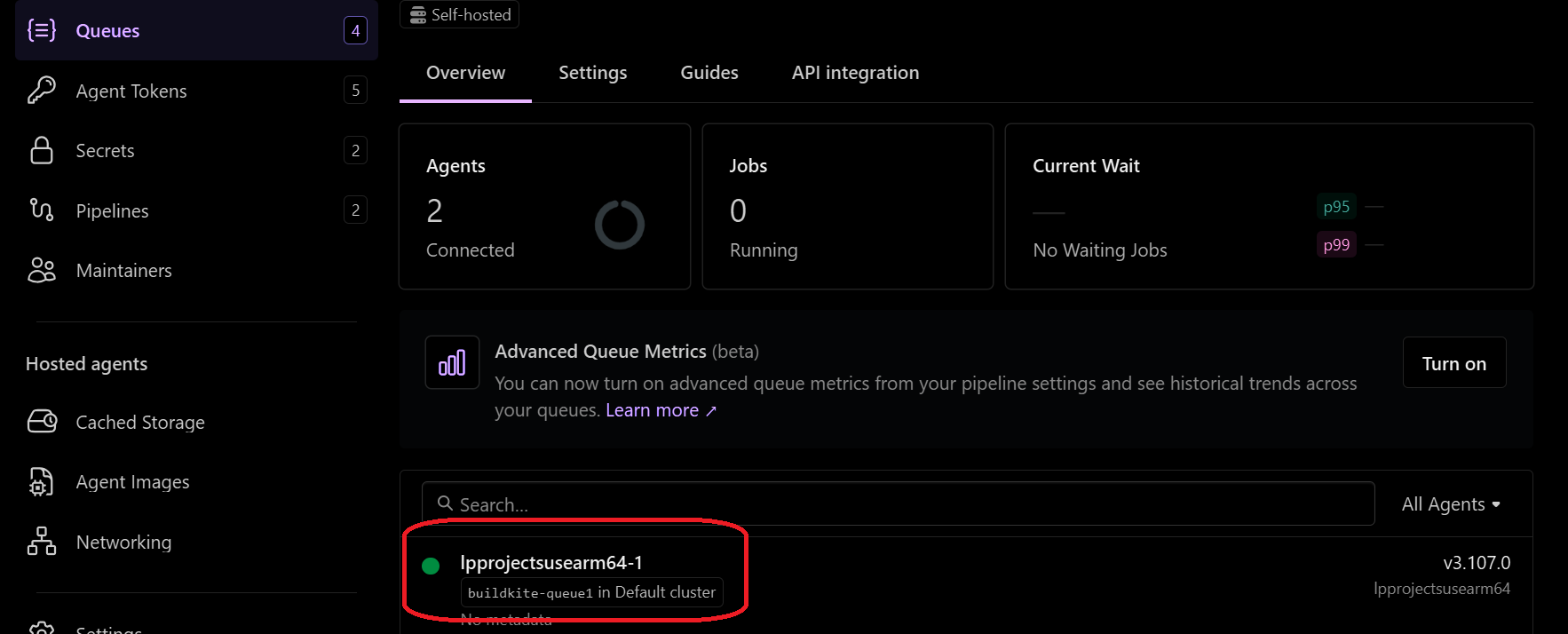Open the All Agents filter dropdown
The height and width of the screenshot is (634, 1568).
point(1451,503)
